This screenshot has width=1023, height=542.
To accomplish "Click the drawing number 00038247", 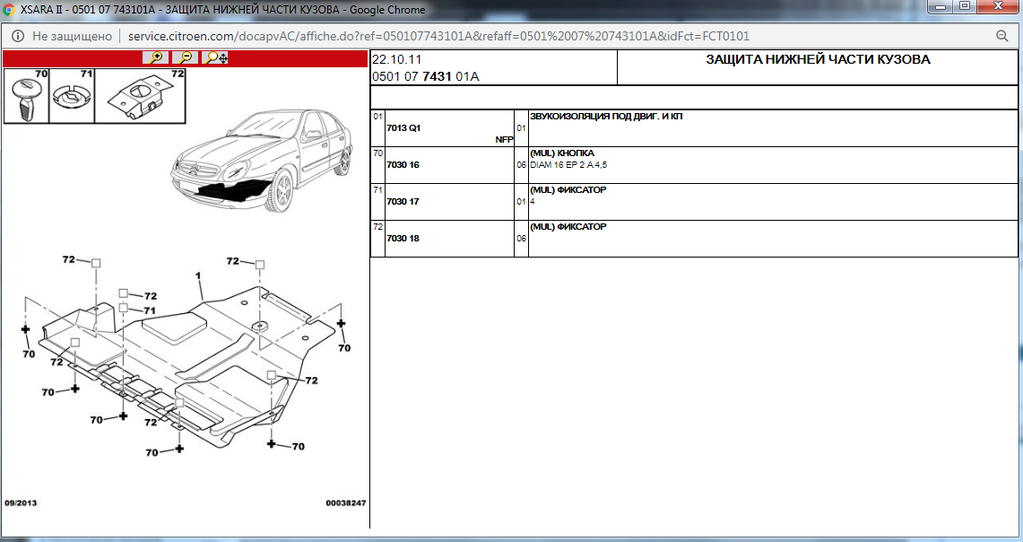I will coord(346,503).
